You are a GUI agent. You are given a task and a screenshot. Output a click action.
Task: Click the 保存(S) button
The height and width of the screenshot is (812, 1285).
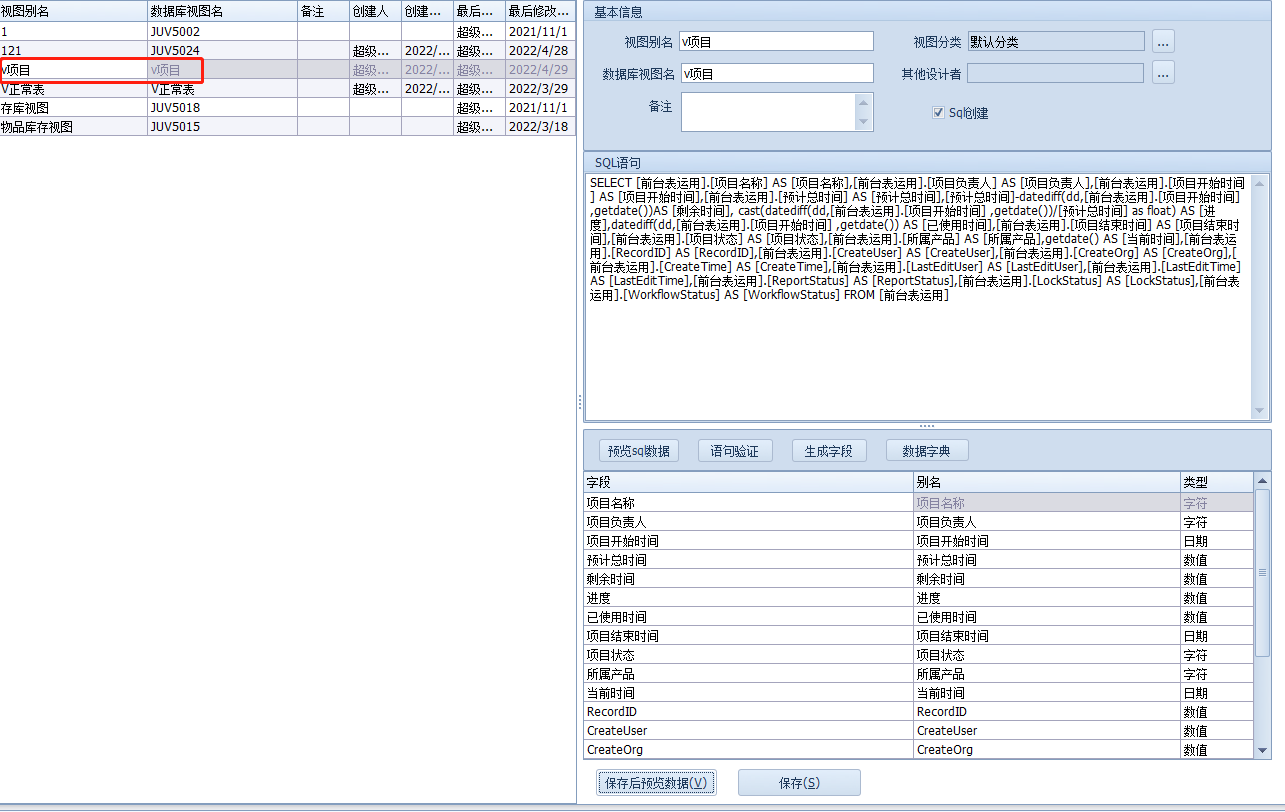point(798,783)
